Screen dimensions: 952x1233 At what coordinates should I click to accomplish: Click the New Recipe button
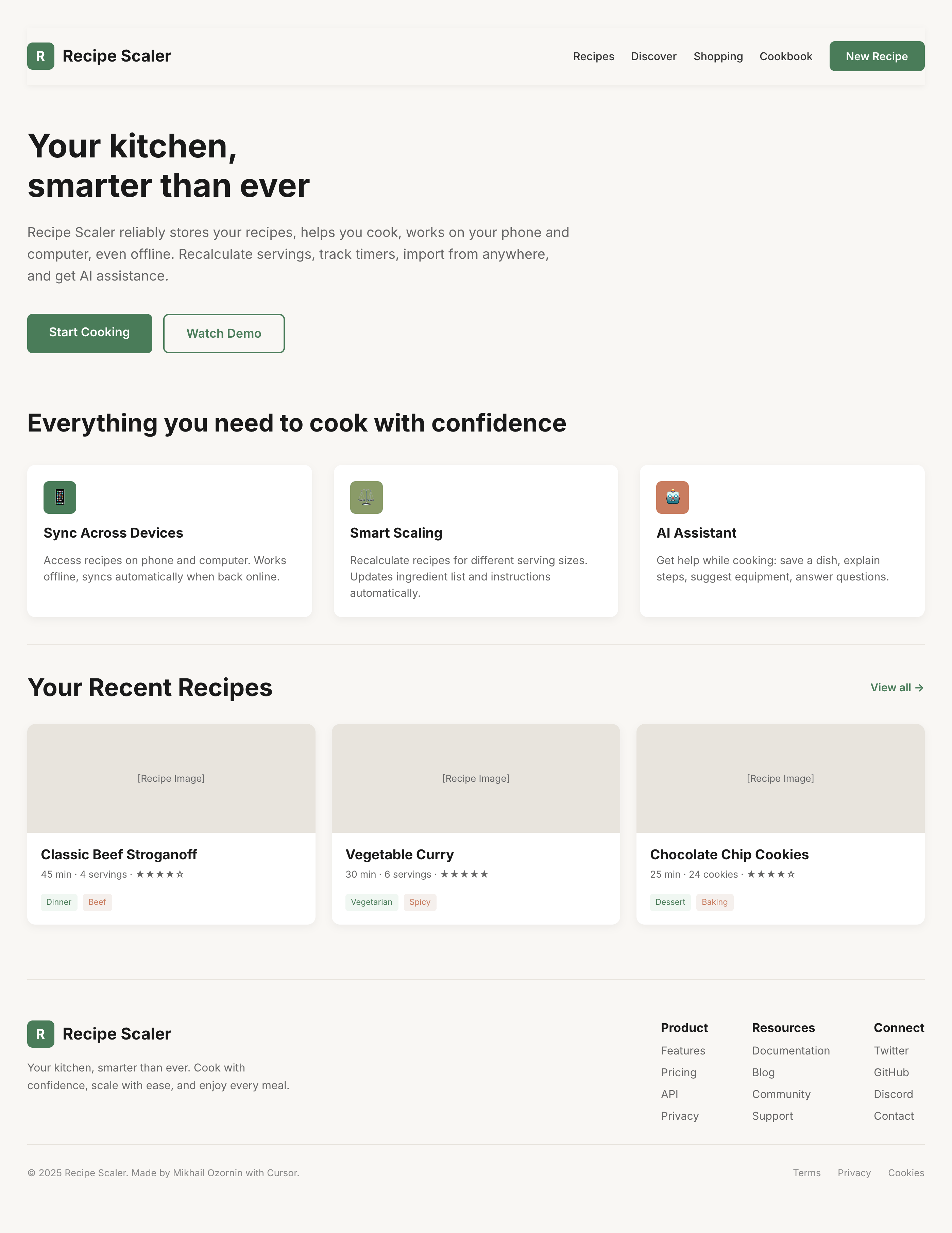pos(876,56)
